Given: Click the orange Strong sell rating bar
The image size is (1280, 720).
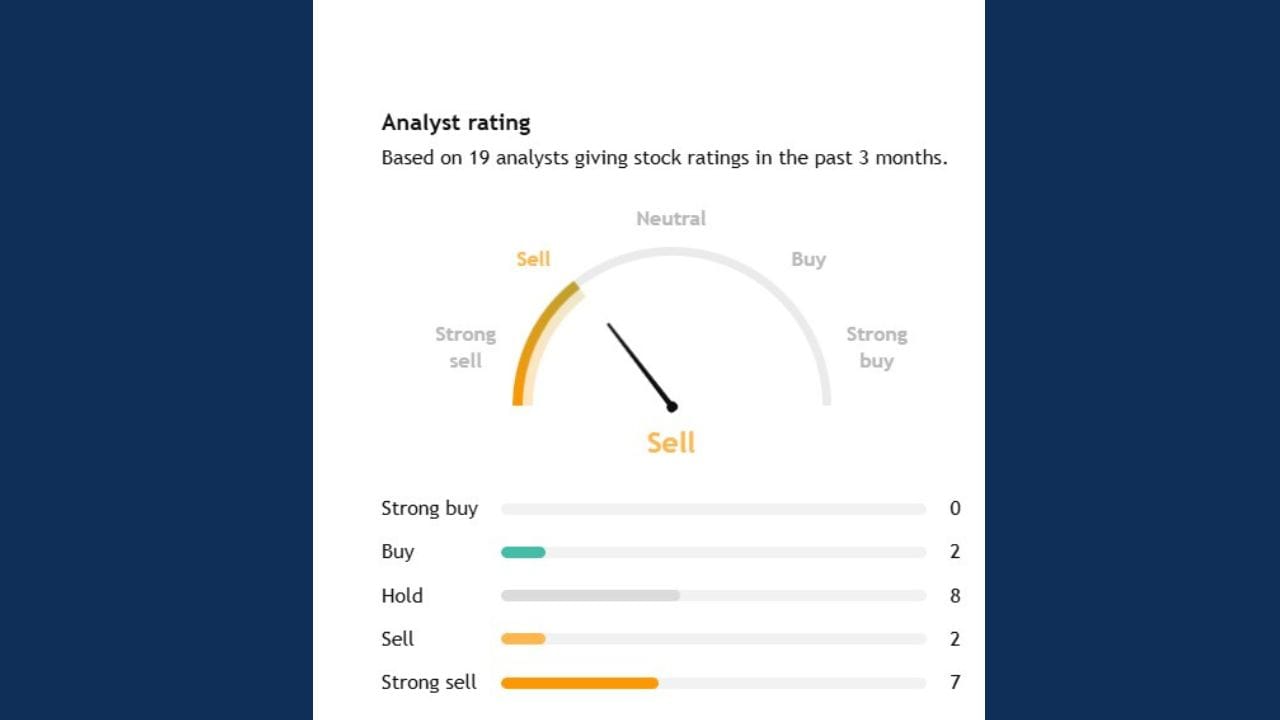Looking at the screenshot, I should pyautogui.click(x=579, y=683).
